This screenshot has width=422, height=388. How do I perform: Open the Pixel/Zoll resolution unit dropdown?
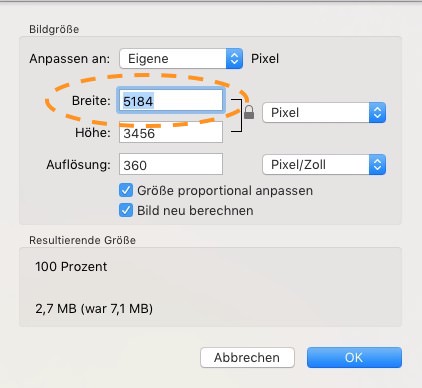click(324, 165)
